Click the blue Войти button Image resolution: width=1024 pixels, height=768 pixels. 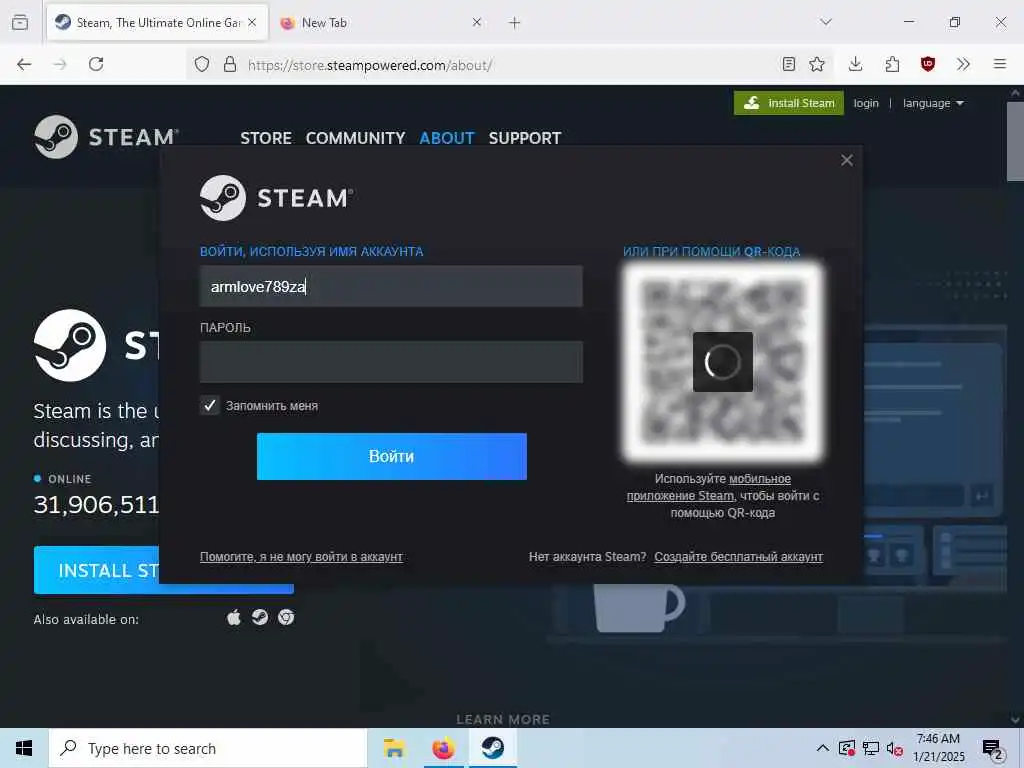click(392, 456)
